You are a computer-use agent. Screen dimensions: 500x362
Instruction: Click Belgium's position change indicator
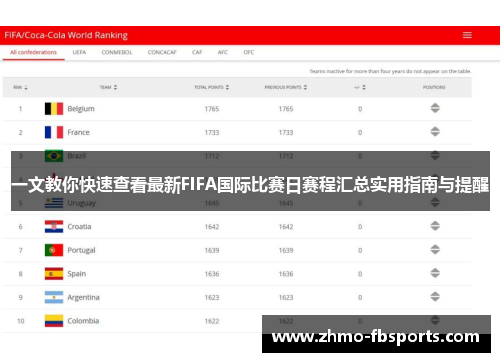435,108
